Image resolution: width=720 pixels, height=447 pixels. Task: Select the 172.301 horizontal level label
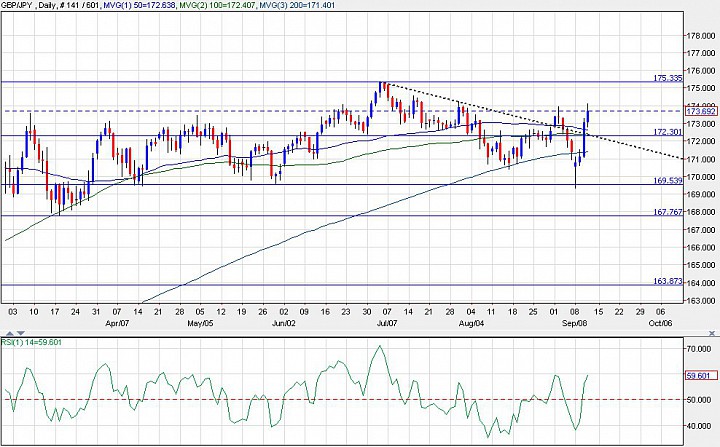pos(668,132)
